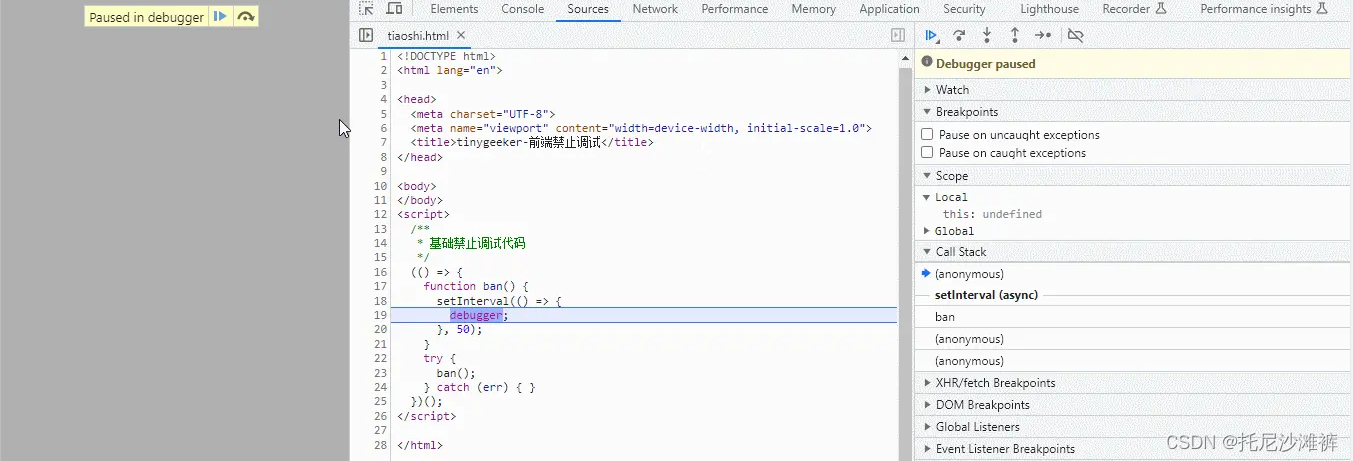Step out of current function
1353x461 pixels.
click(x=1015, y=36)
